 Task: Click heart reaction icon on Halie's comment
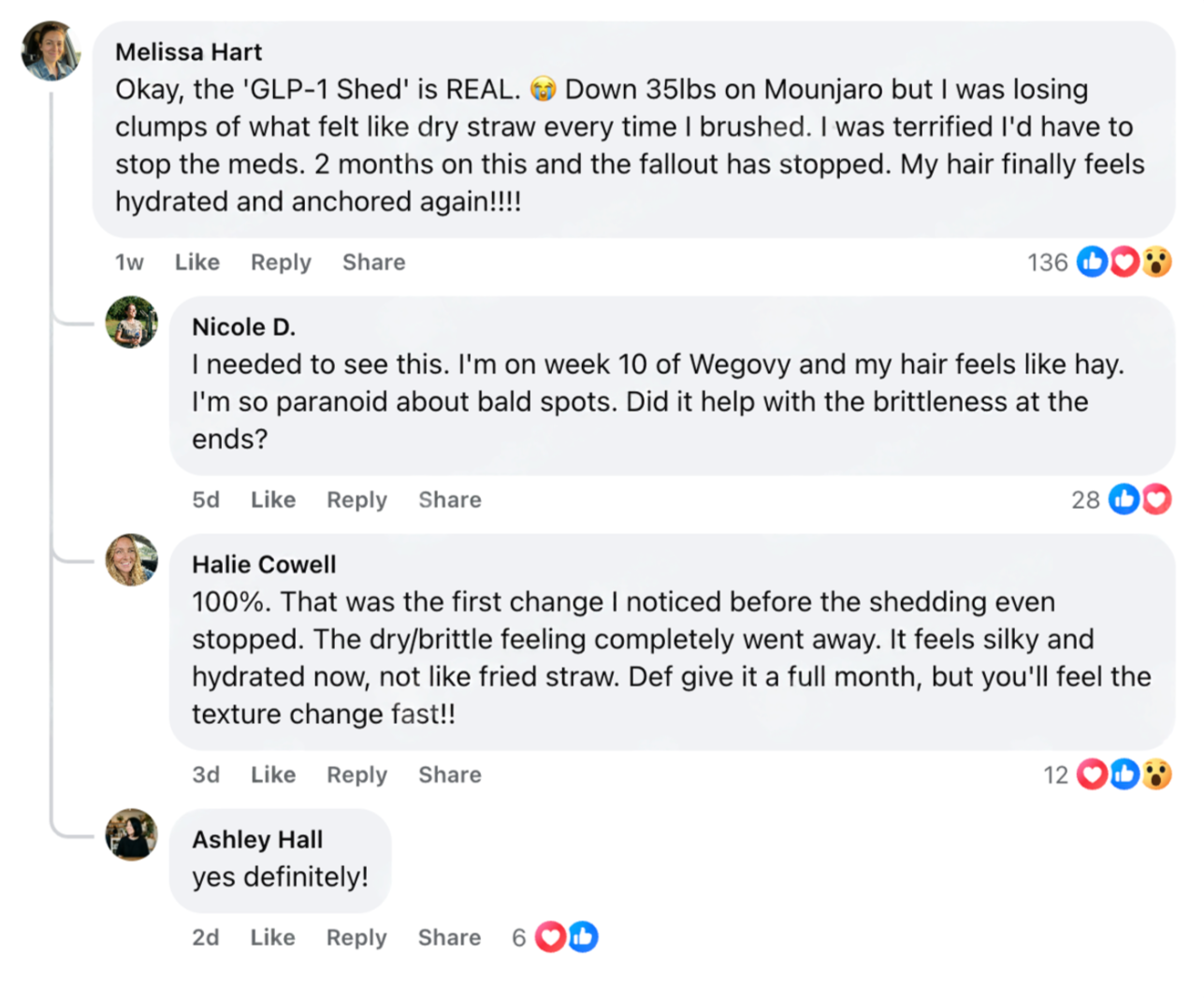coord(1092,774)
